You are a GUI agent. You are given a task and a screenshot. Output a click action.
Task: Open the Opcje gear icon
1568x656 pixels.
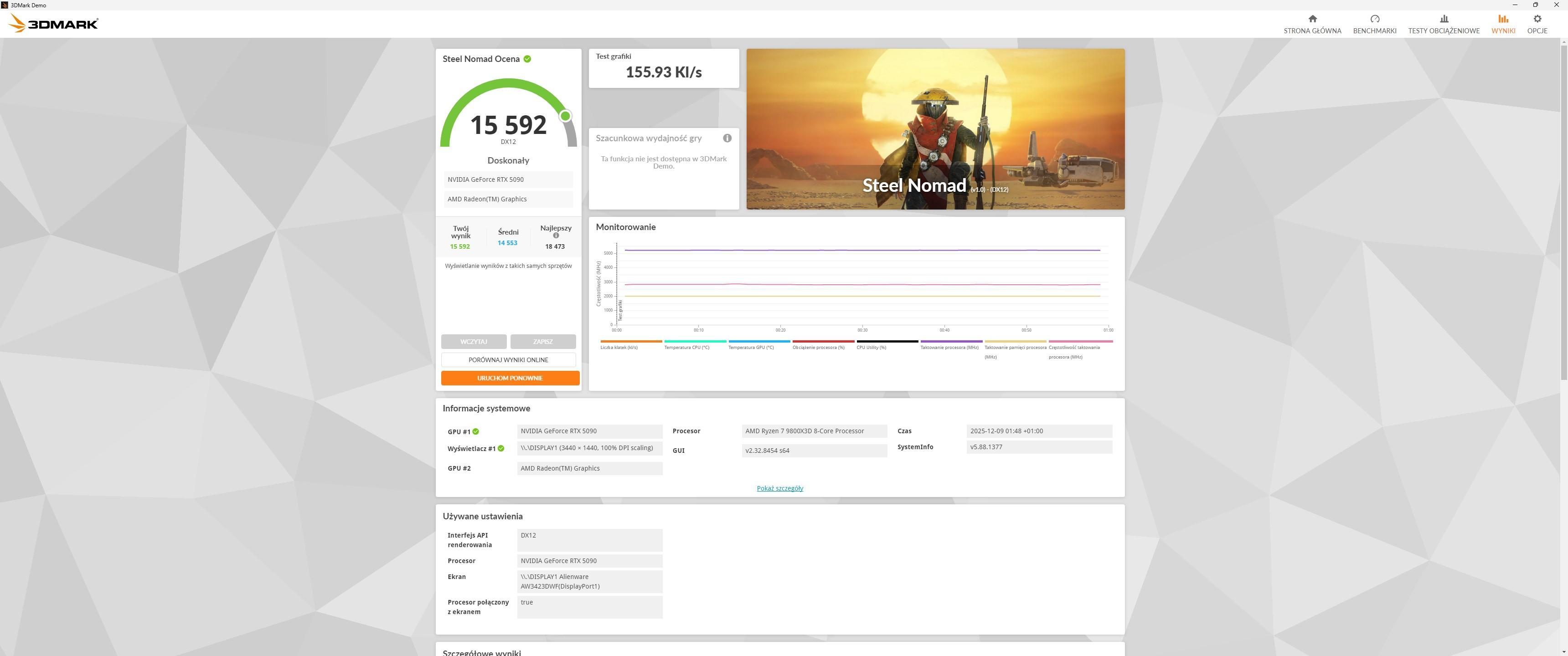1537,19
